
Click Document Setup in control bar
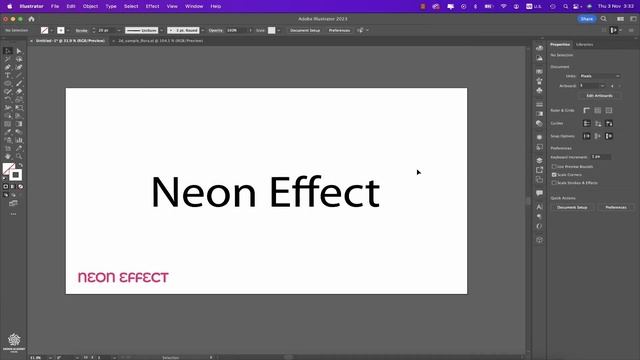point(305,31)
